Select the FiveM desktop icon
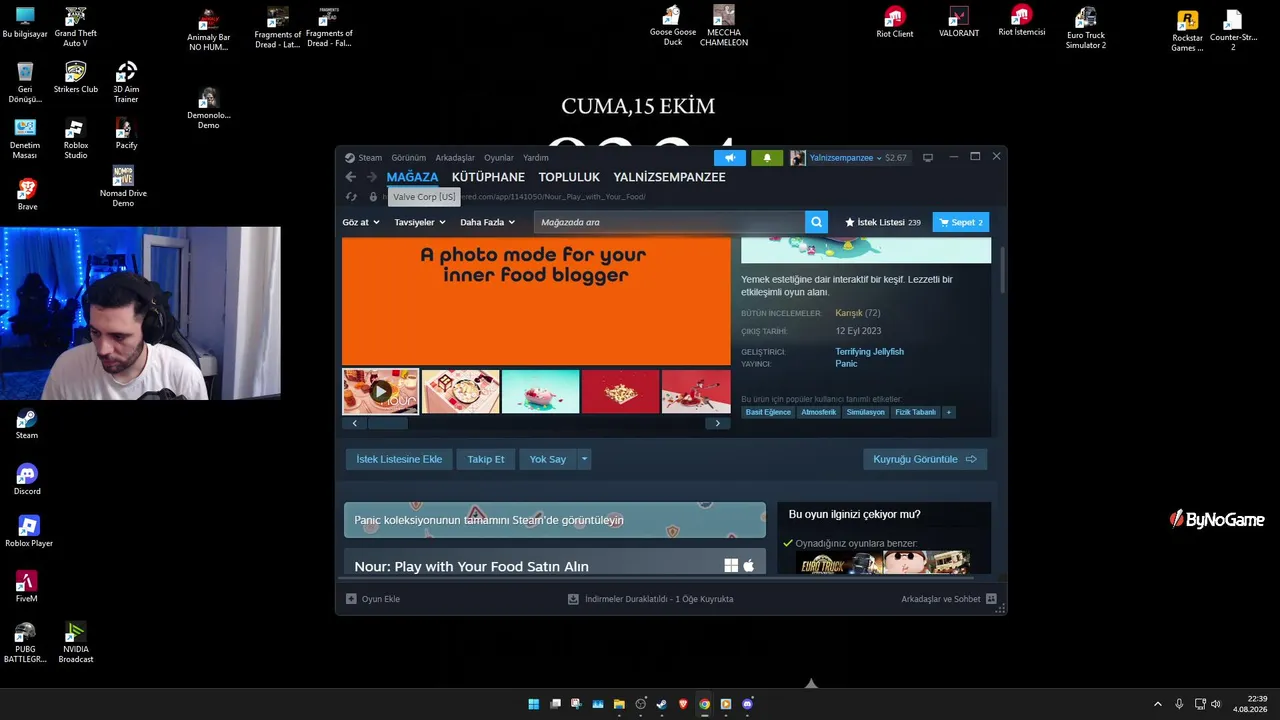Image resolution: width=1280 pixels, height=720 pixels. (27, 587)
